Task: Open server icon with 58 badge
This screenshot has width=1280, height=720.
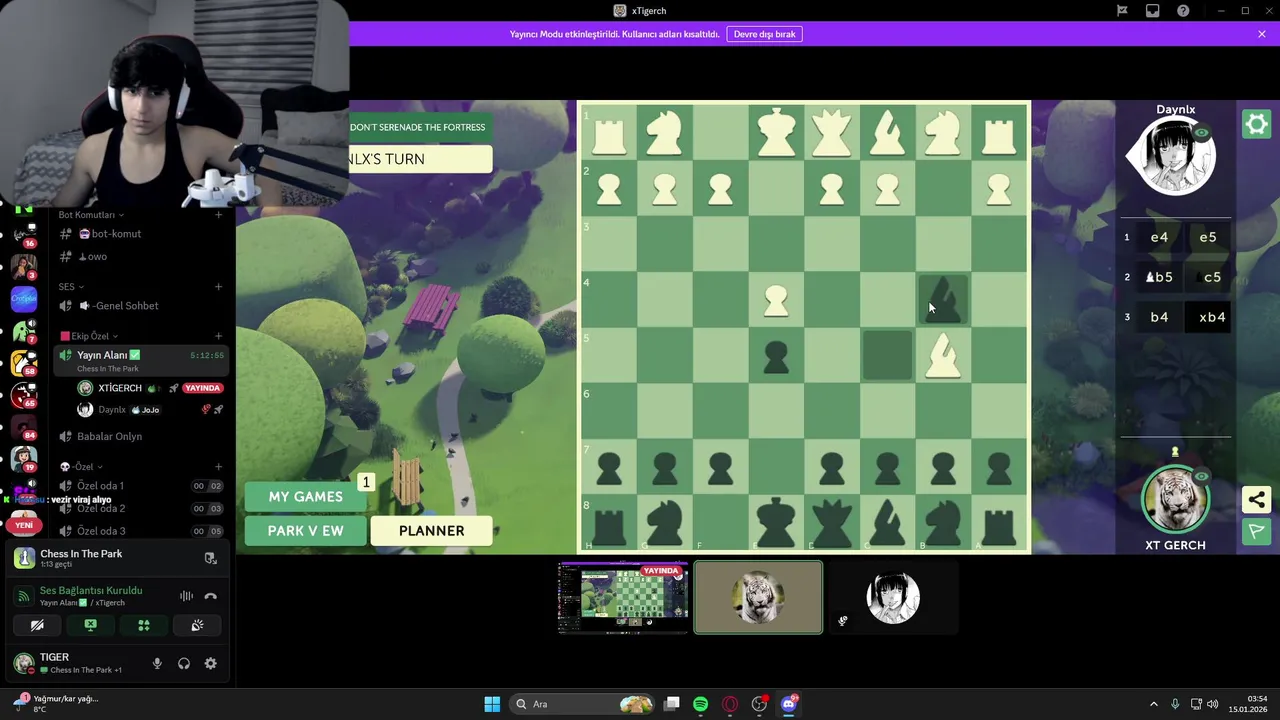Action: coord(23,363)
